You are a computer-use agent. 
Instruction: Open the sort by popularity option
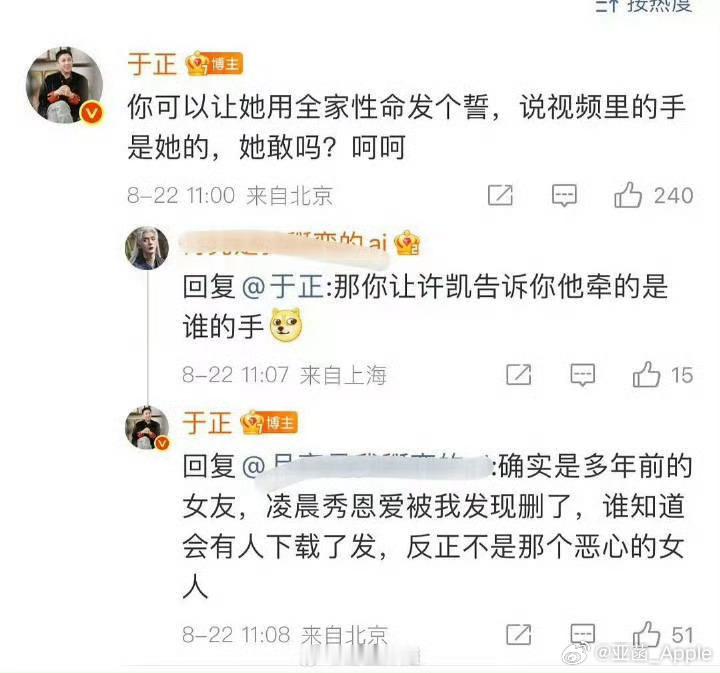(x=644, y=6)
